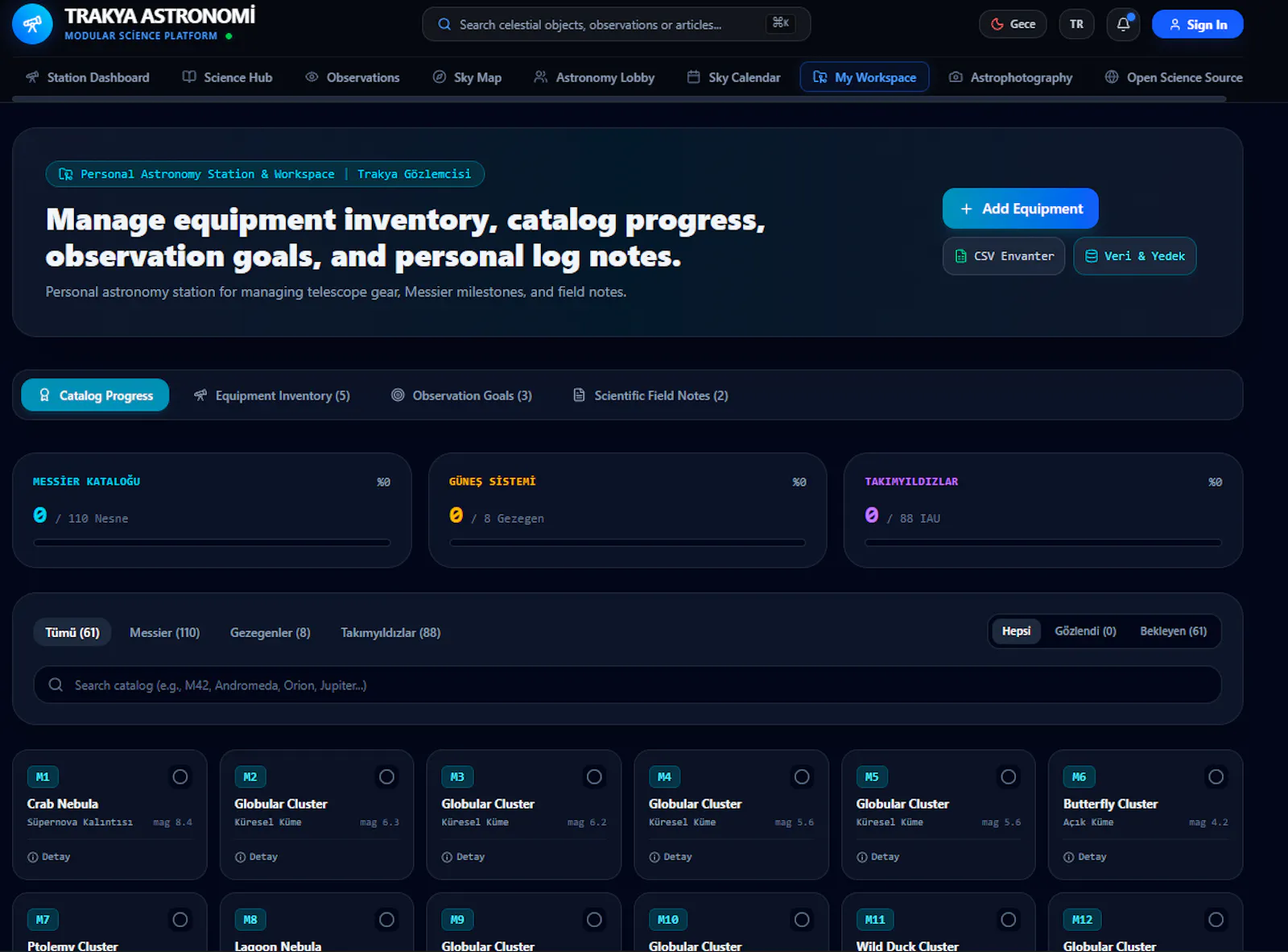This screenshot has width=1288, height=952.
Task: Open Detay for M6 Butterfly Cluster
Action: tap(1085, 857)
